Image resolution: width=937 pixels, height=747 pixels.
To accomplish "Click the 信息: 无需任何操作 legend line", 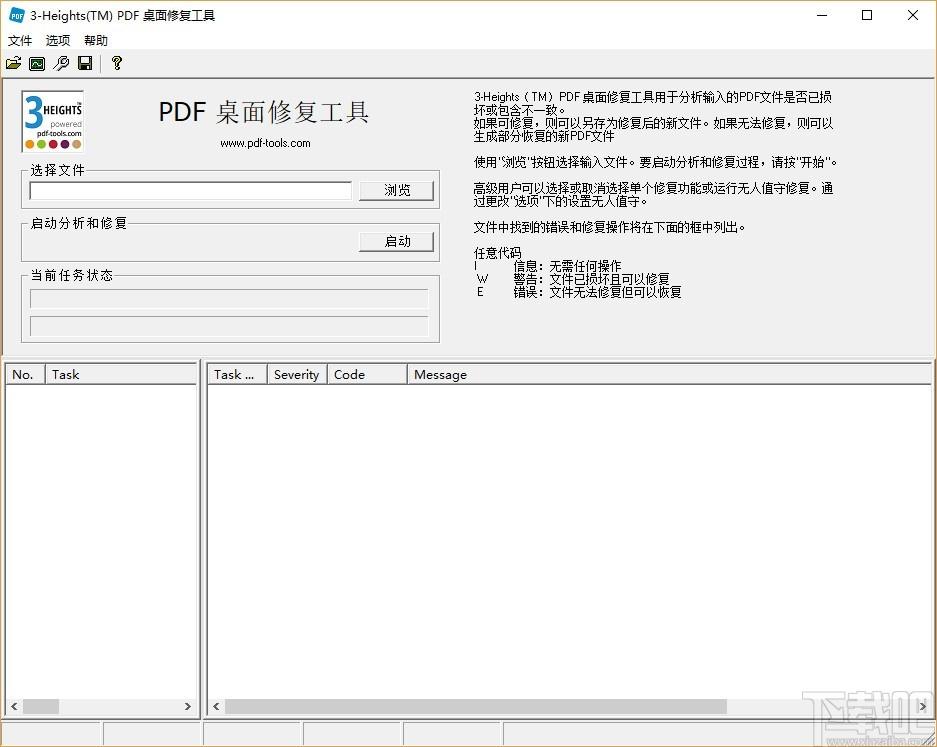I will (567, 266).
